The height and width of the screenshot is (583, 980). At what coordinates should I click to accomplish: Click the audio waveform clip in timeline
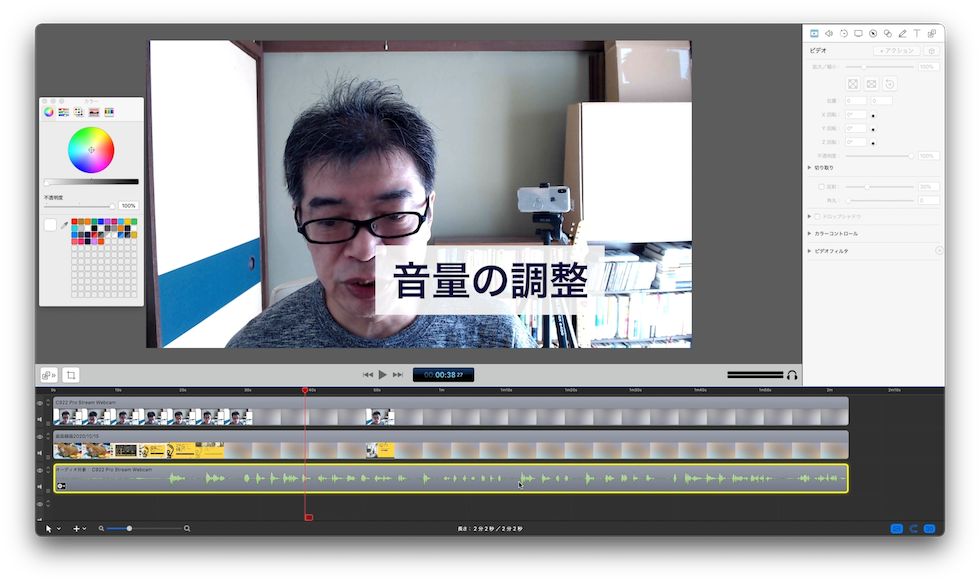[x=450, y=479]
